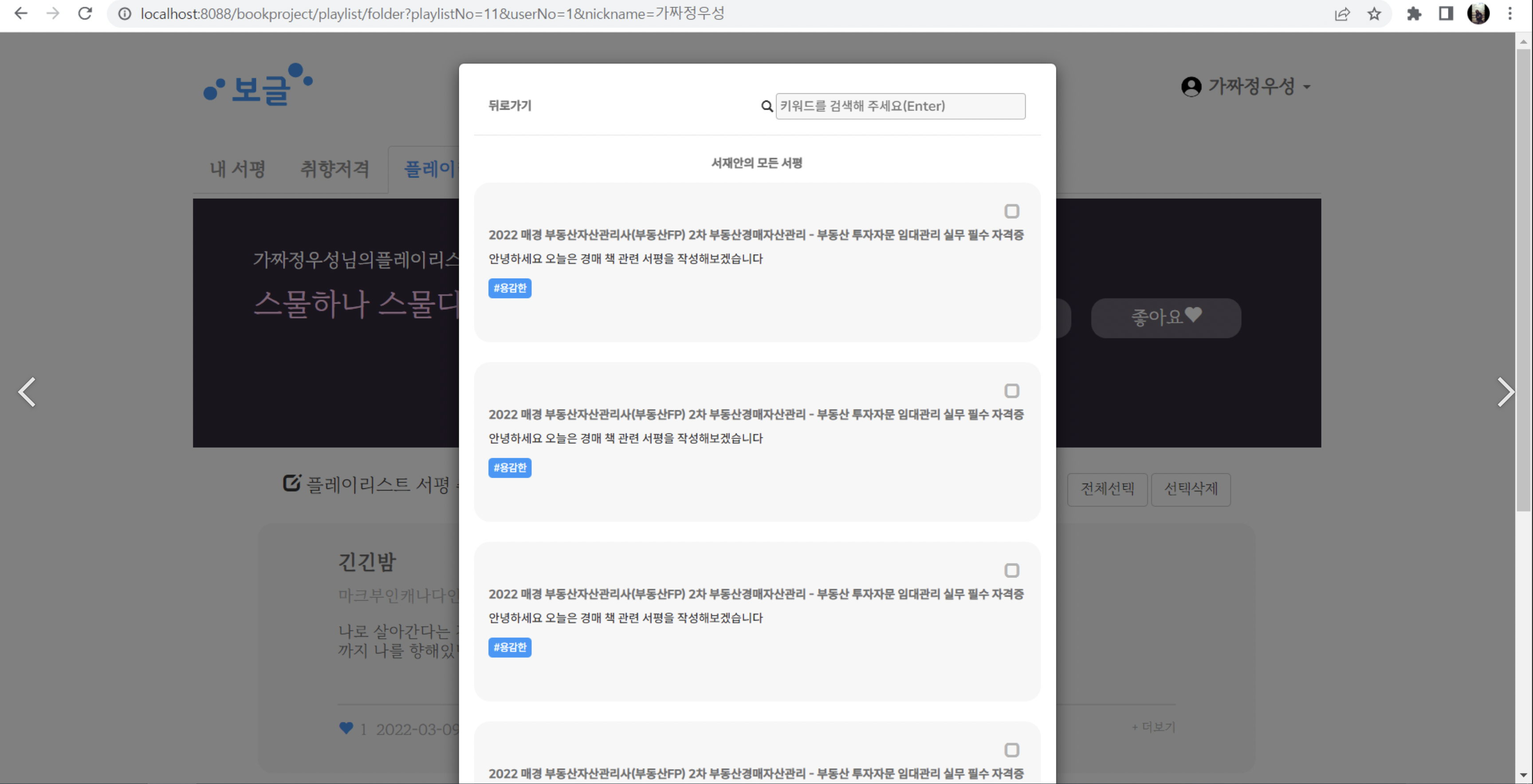Click the 스물하나 playlist title
1533x784 pixels.
[x=356, y=304]
